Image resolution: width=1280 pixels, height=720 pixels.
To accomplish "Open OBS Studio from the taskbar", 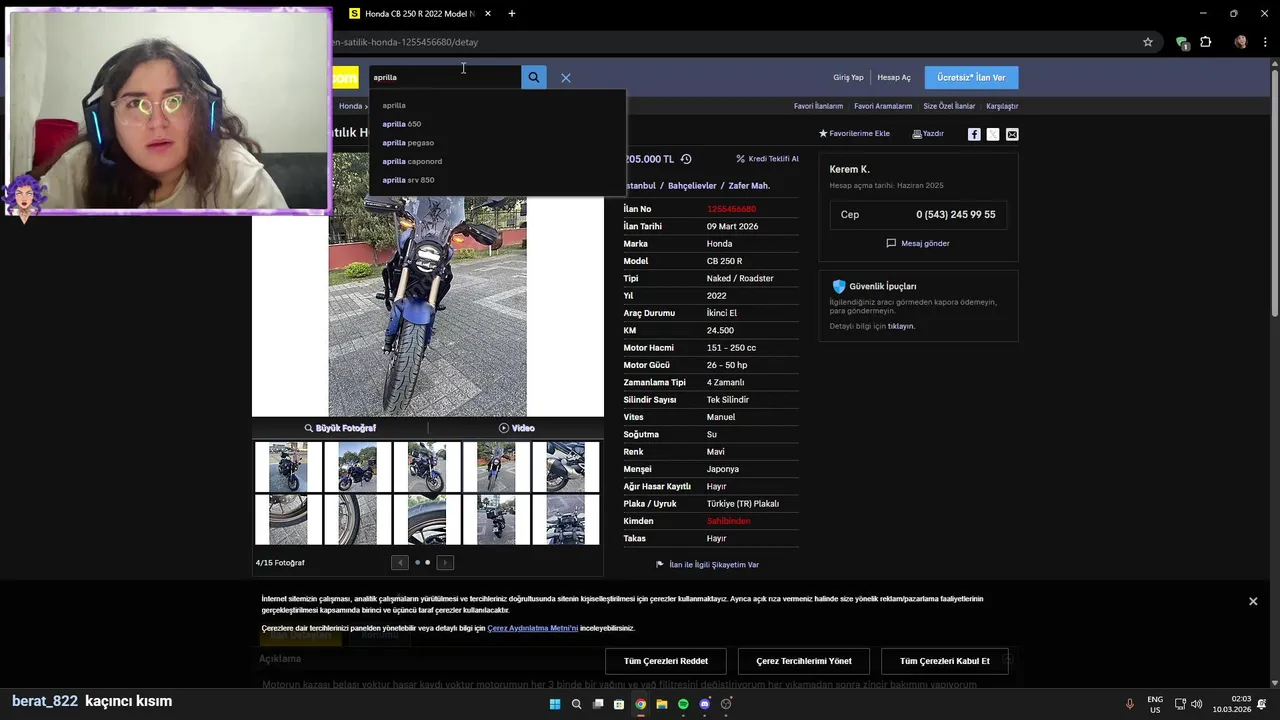I will (x=727, y=704).
